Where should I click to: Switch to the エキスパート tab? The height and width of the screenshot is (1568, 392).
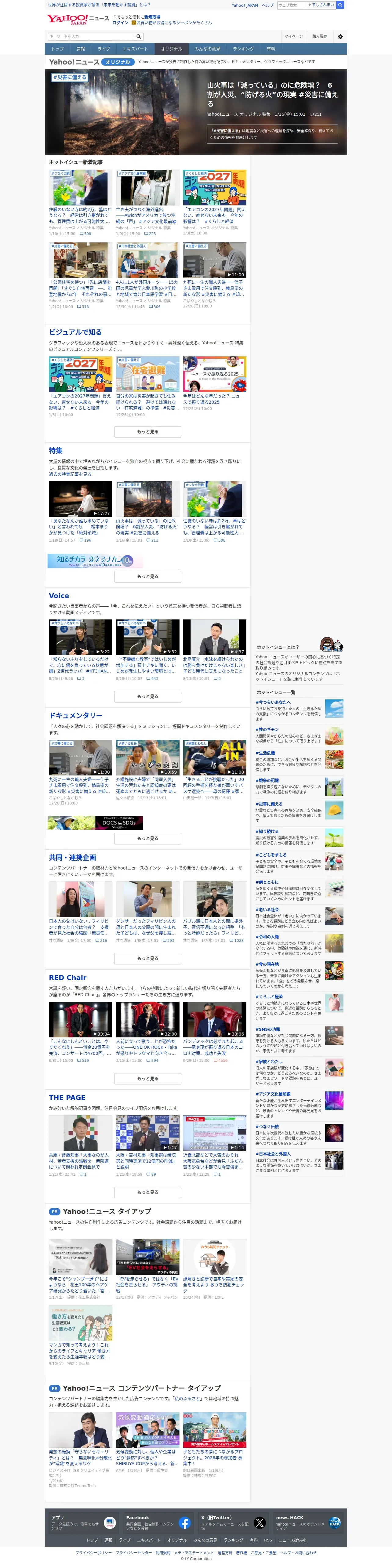coord(135,49)
